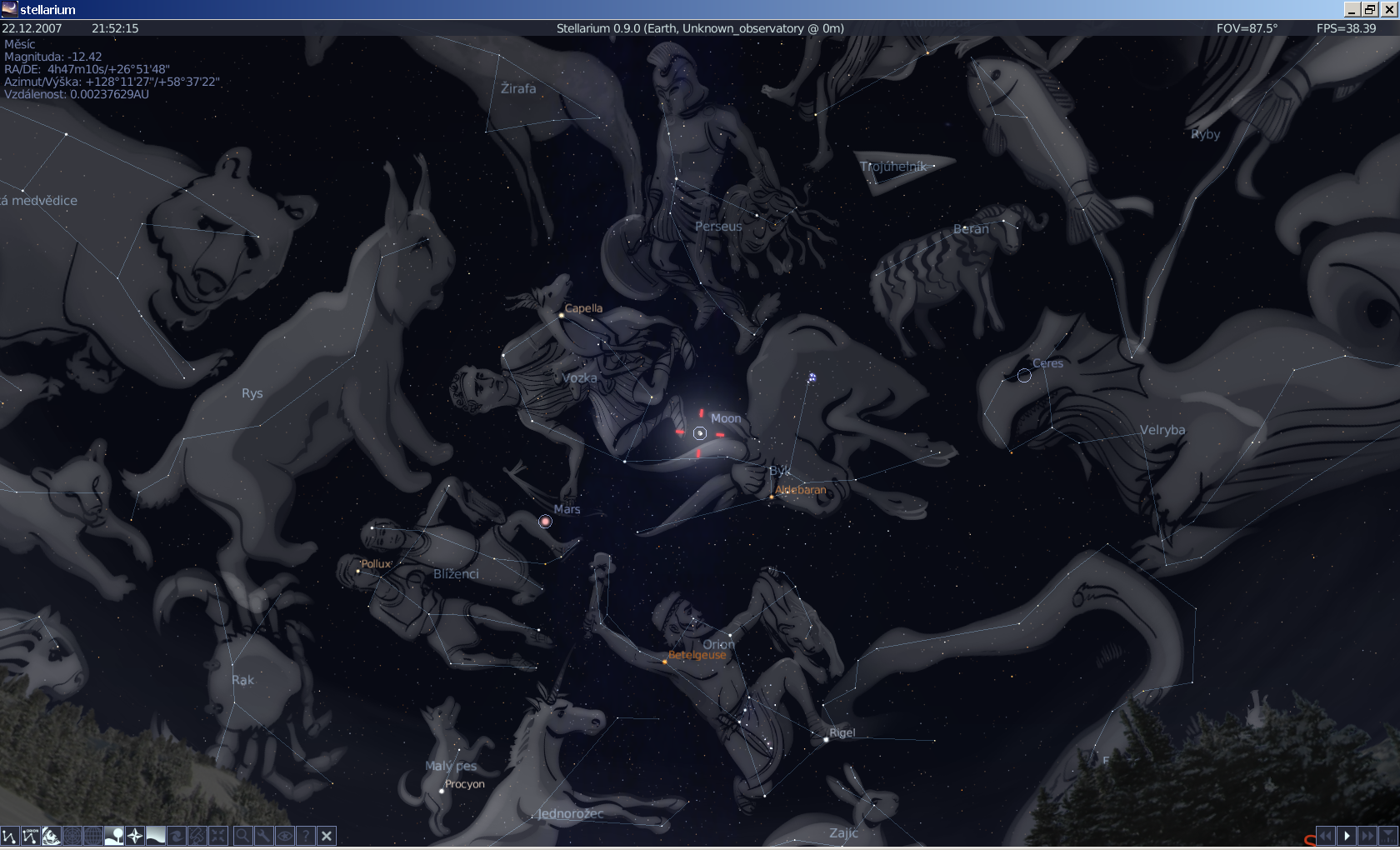Show the equatorial grid
Viewport: 1400px width, 850px height.
[x=93, y=836]
